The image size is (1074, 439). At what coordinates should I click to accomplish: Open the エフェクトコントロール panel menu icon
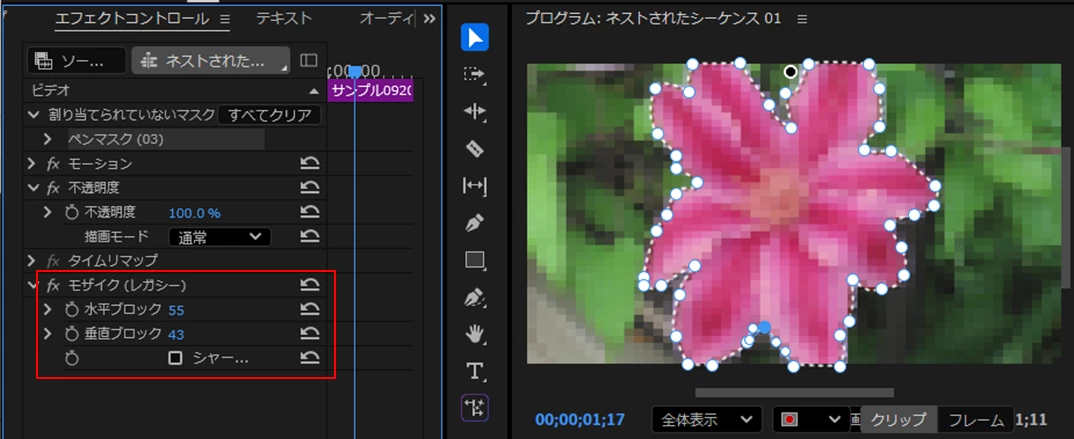tap(225, 19)
